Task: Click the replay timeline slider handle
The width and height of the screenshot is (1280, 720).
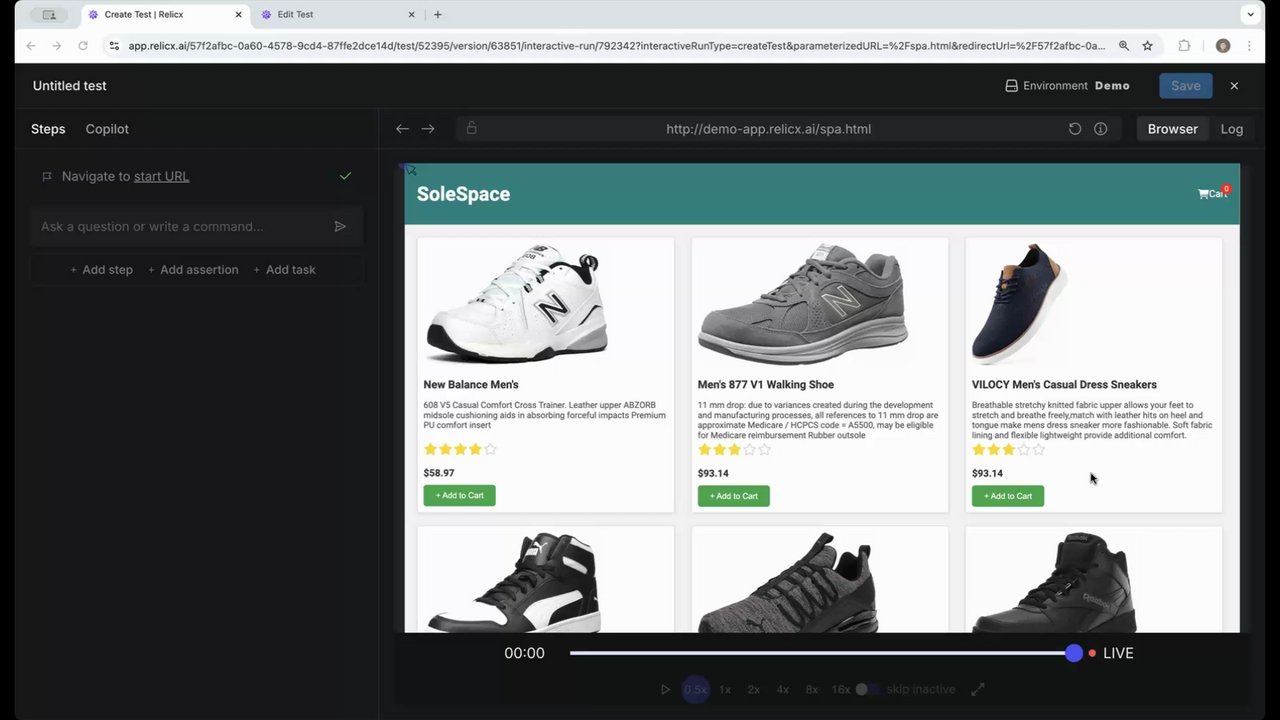Action: tap(1074, 653)
